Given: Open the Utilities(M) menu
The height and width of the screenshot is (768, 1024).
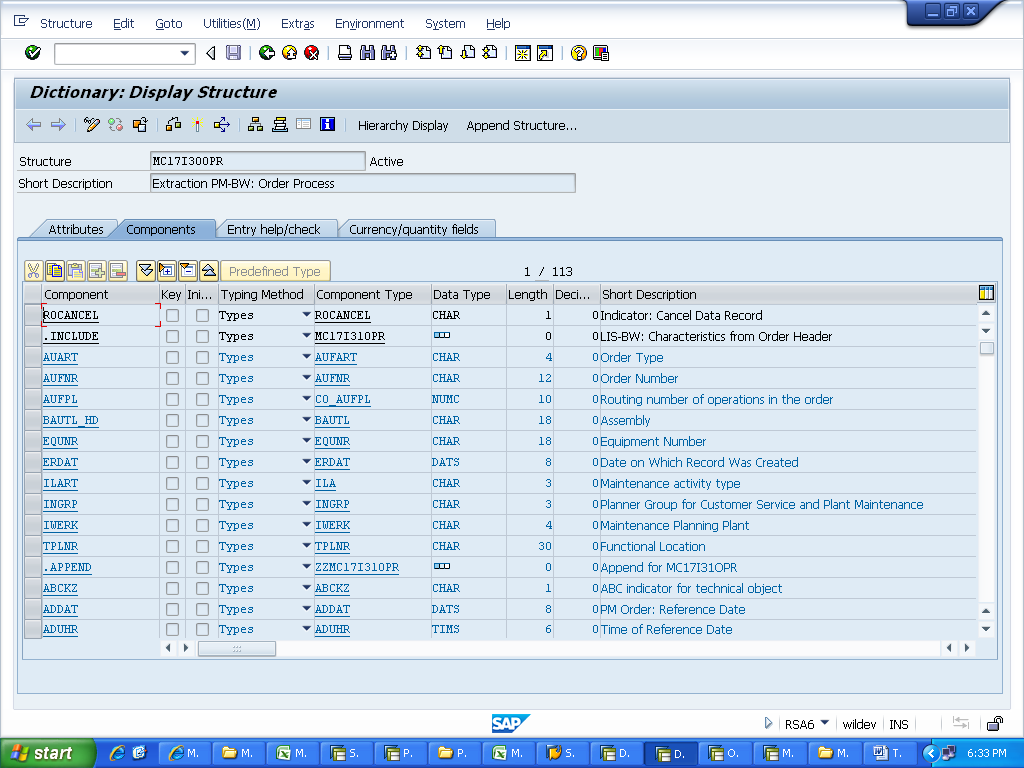Looking at the screenshot, I should [x=232, y=24].
